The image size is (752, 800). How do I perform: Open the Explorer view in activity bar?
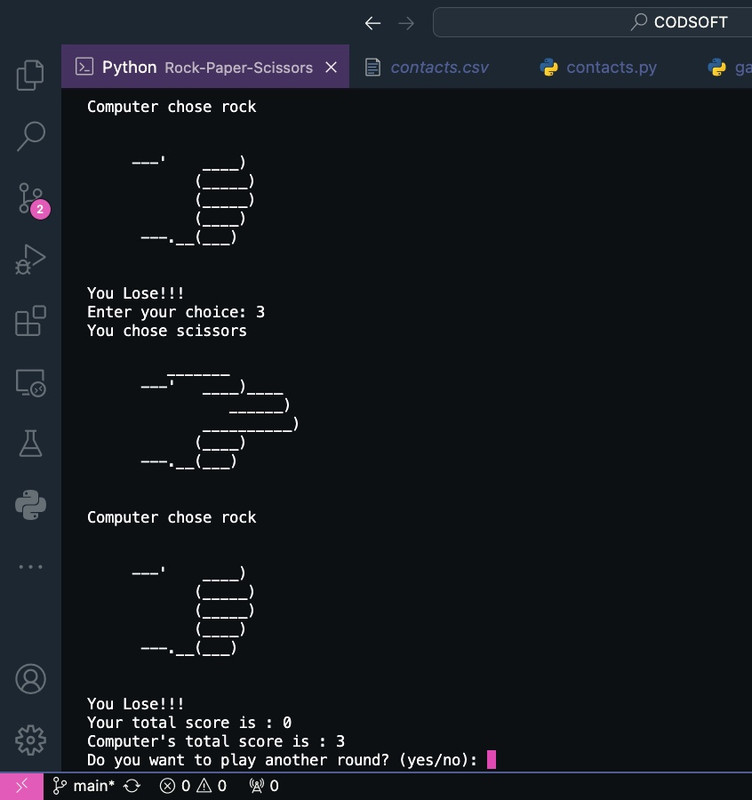(x=31, y=75)
